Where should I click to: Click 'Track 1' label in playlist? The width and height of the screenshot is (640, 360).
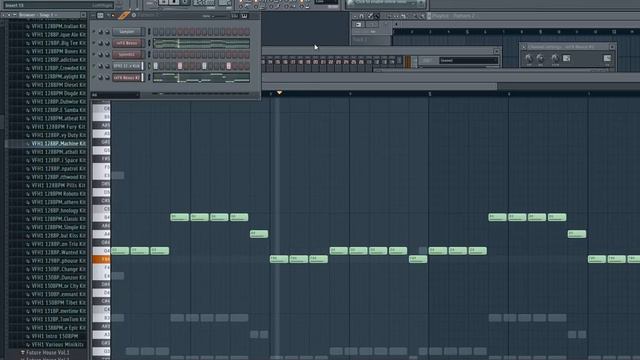point(360,40)
